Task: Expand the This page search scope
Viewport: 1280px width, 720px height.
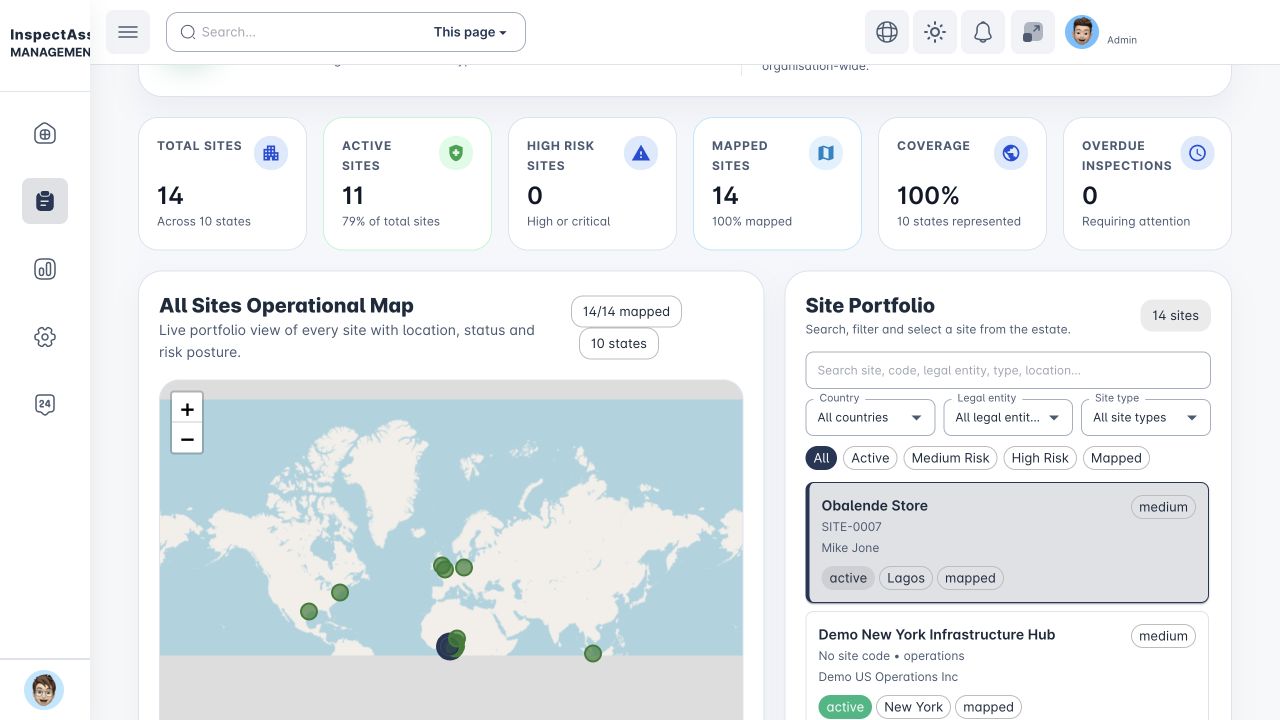Action: (x=470, y=32)
